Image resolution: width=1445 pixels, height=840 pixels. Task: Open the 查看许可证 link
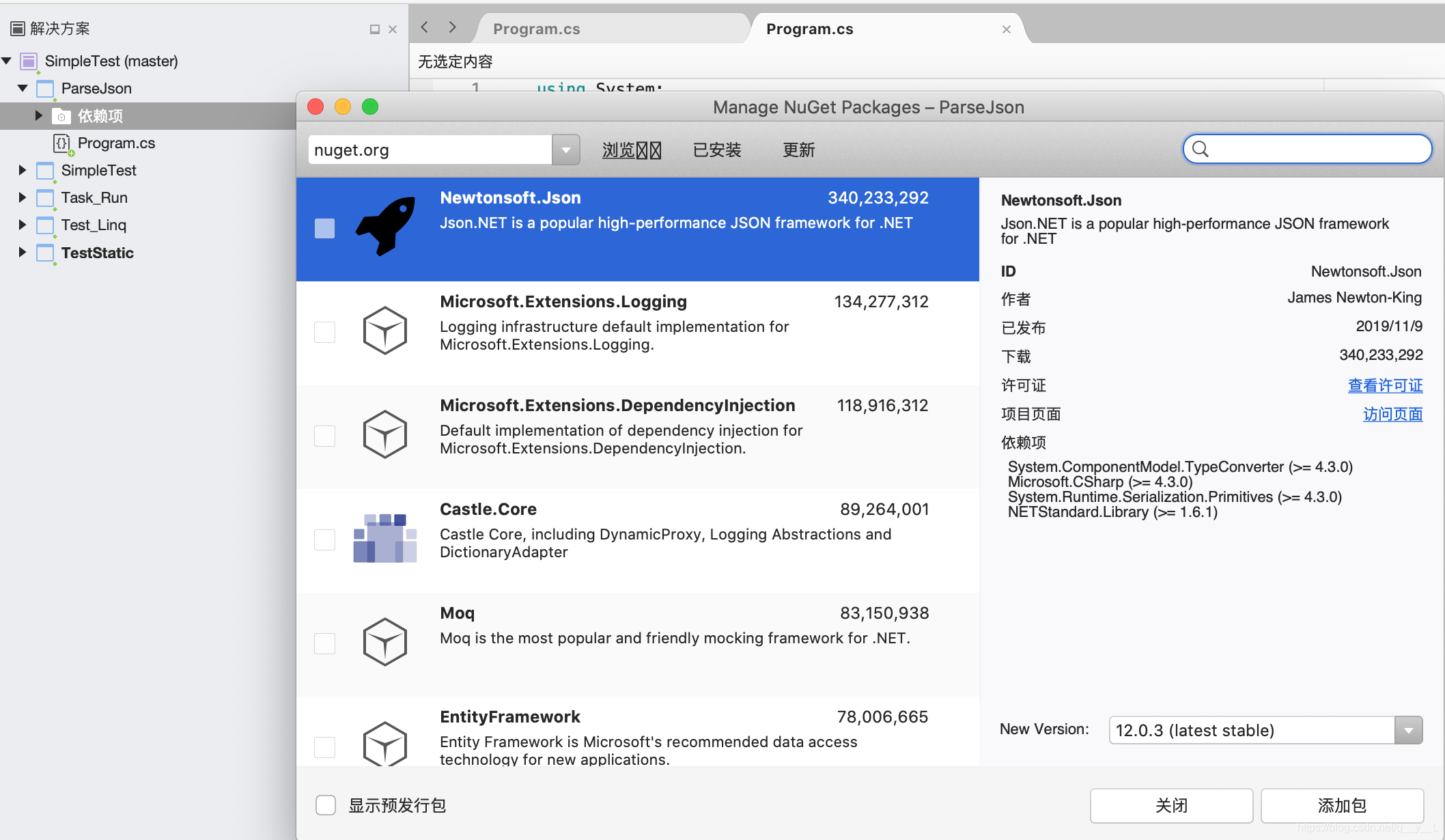(x=1385, y=386)
